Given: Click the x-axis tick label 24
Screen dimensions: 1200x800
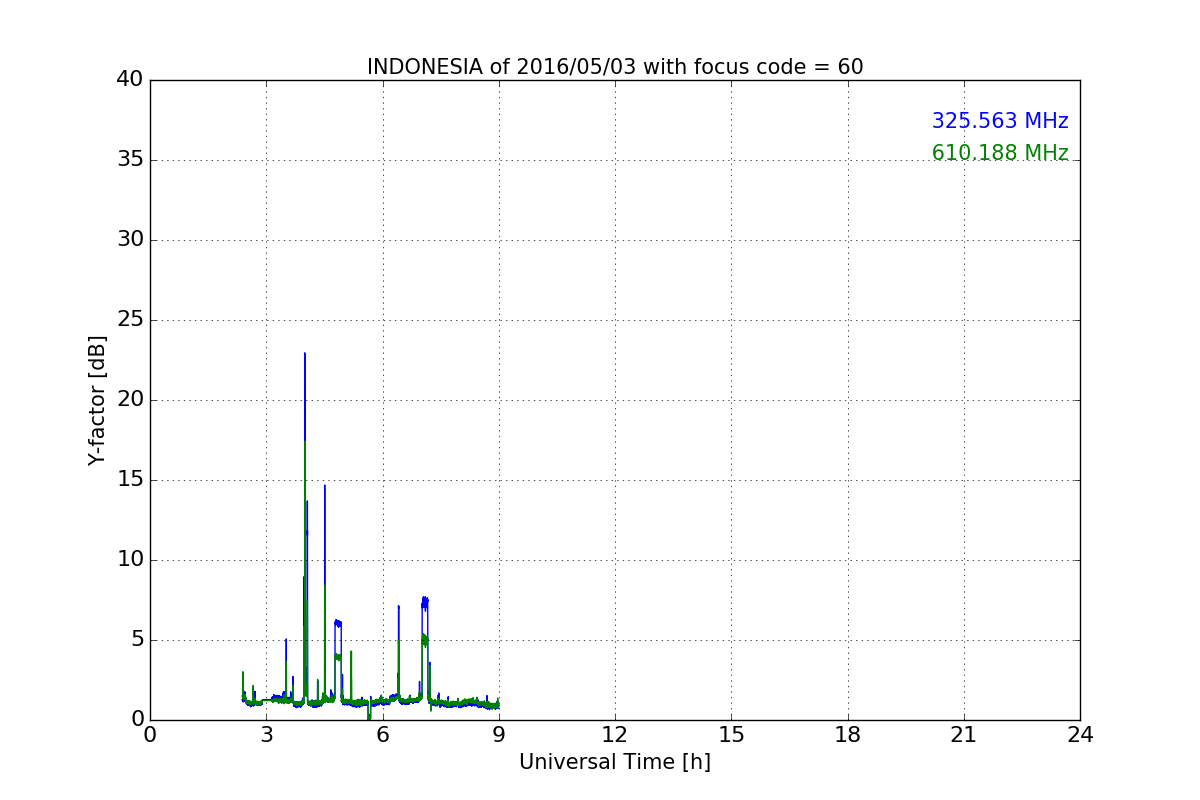Looking at the screenshot, I should pos(1080,734).
